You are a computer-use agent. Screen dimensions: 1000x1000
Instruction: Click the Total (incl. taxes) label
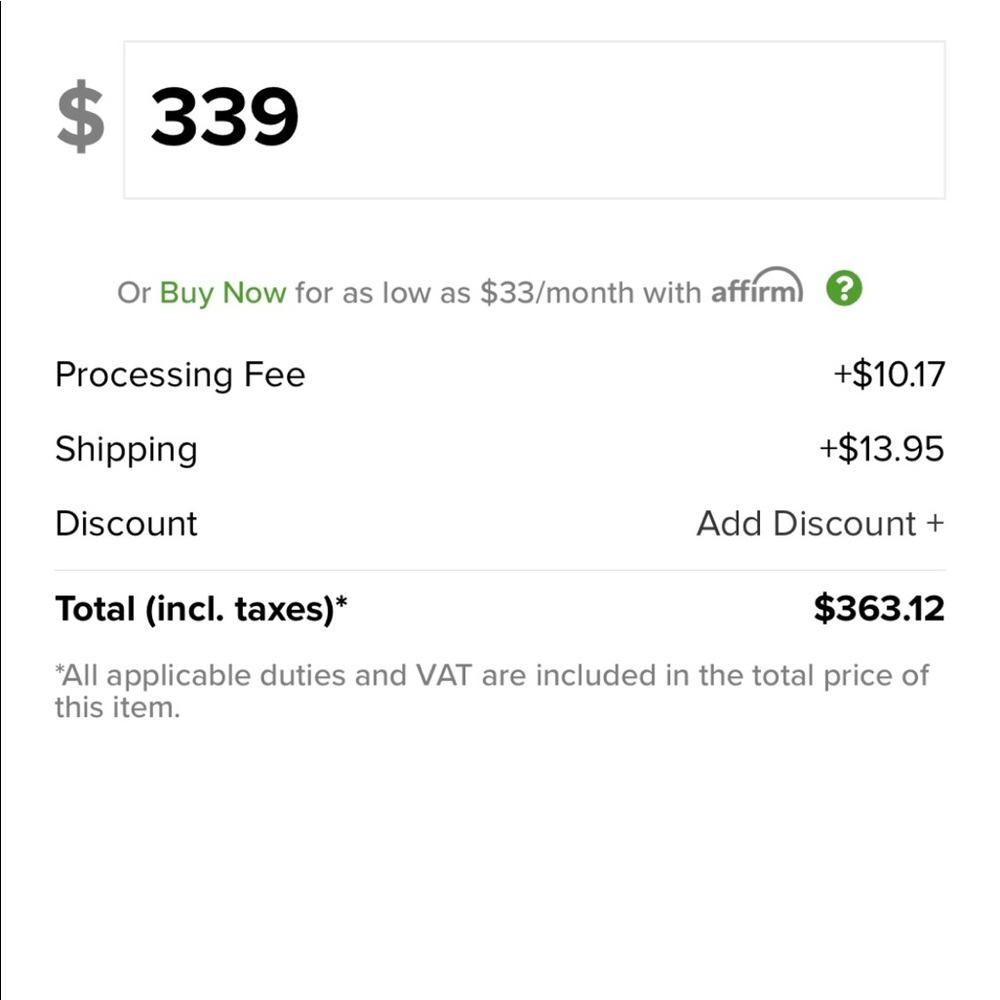tap(194, 608)
